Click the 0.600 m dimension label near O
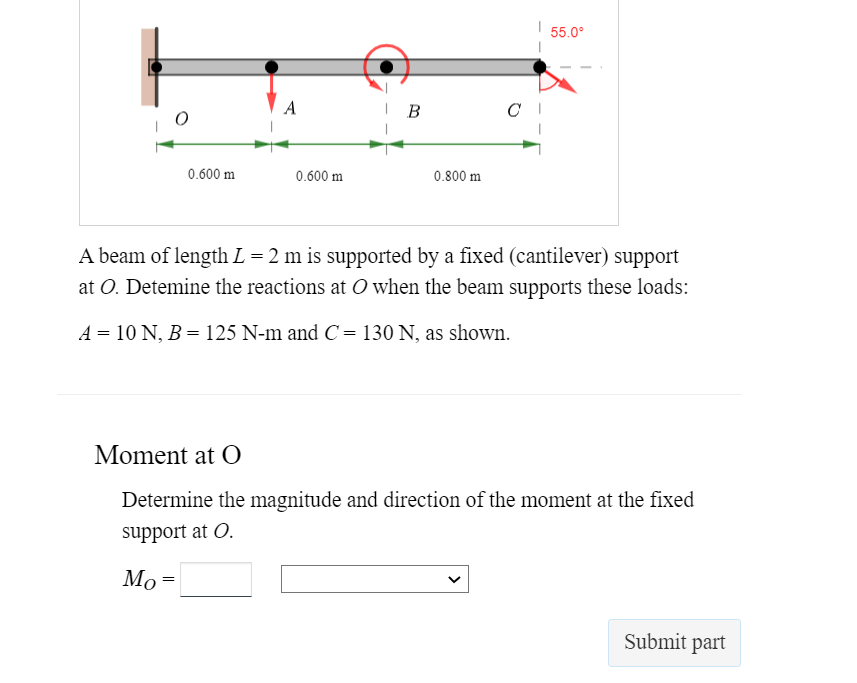Viewport: 857px width, 683px height. (211, 176)
